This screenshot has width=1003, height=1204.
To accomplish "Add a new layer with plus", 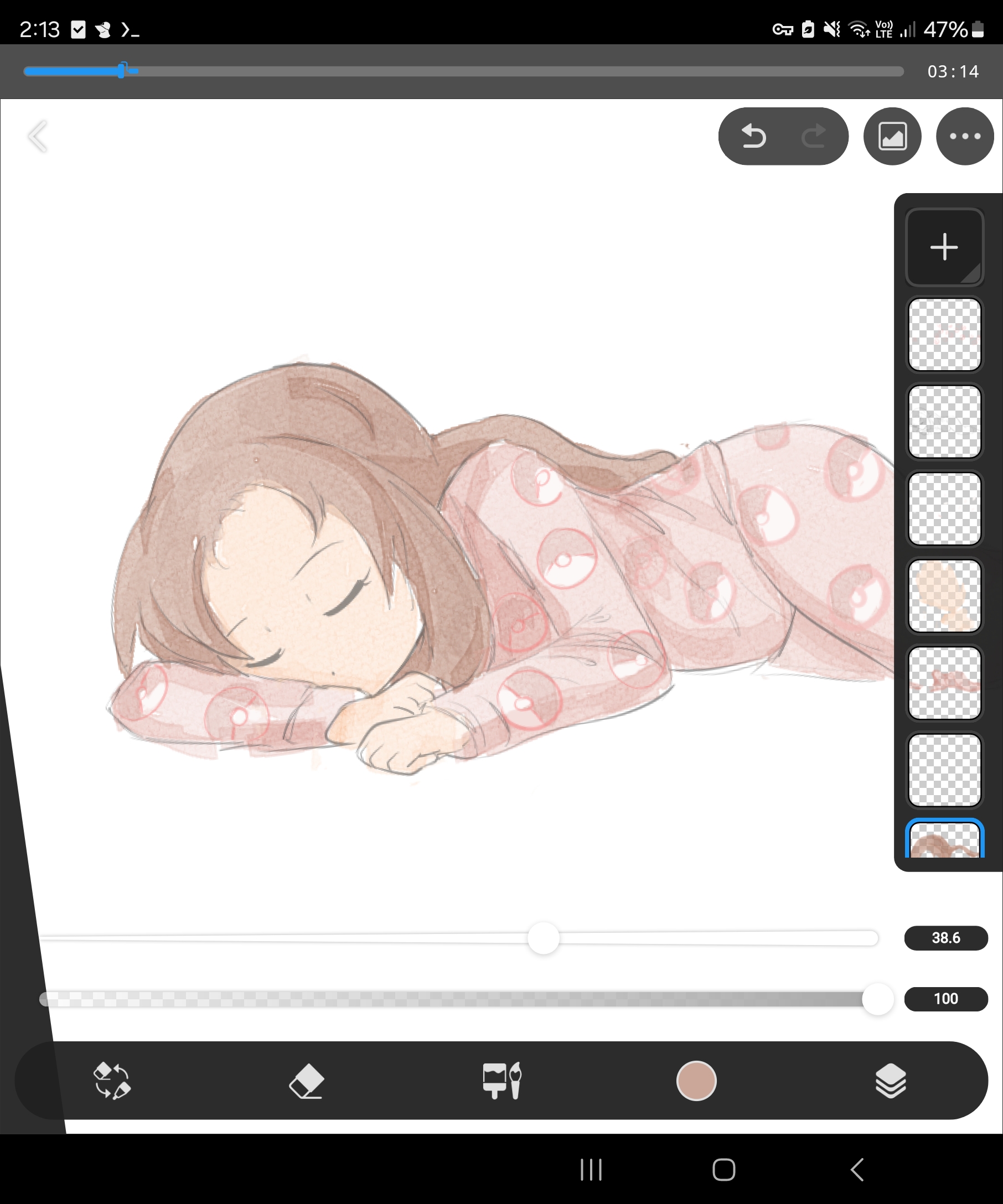I will [x=944, y=247].
